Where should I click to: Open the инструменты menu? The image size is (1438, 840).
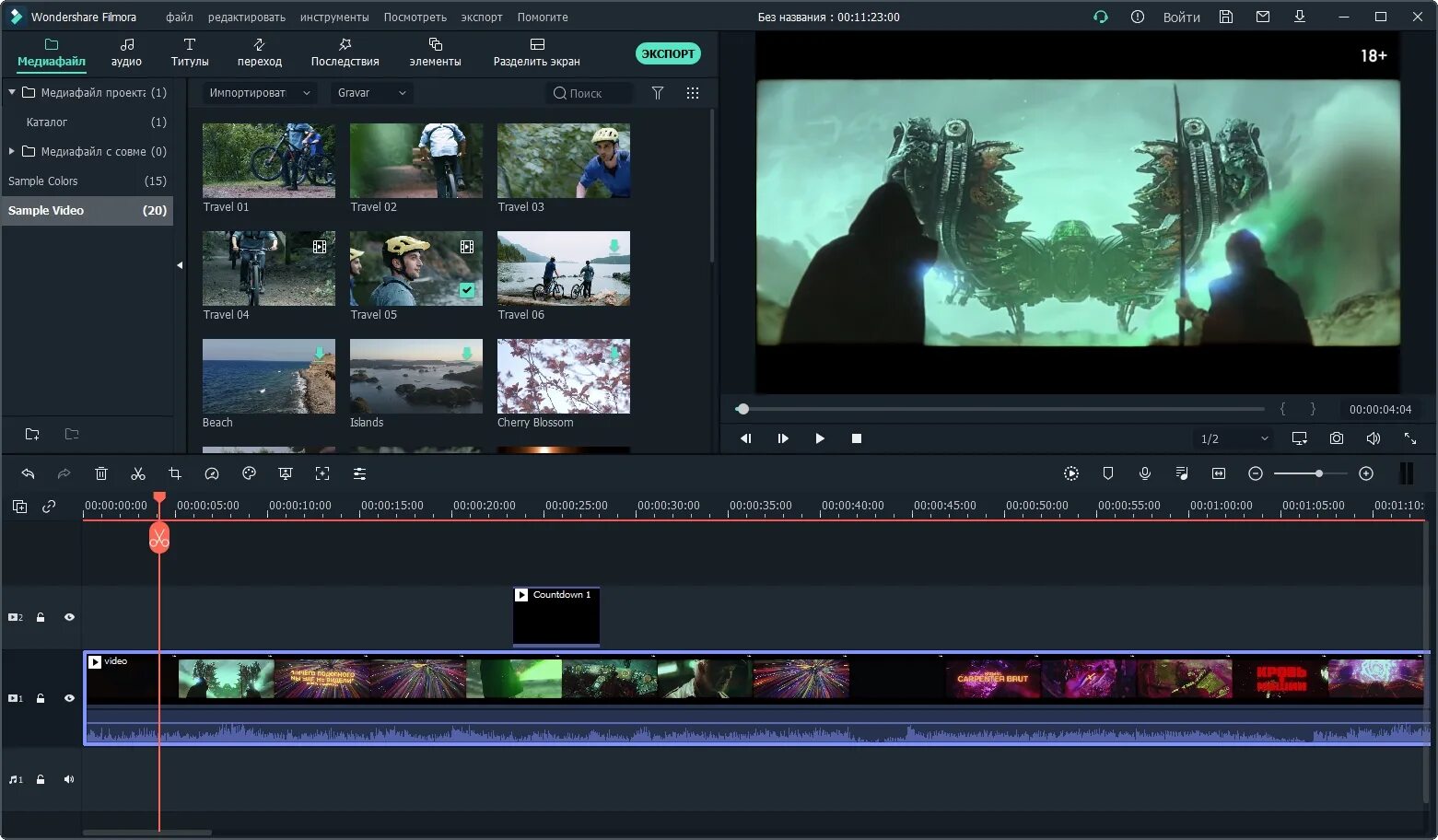334,17
